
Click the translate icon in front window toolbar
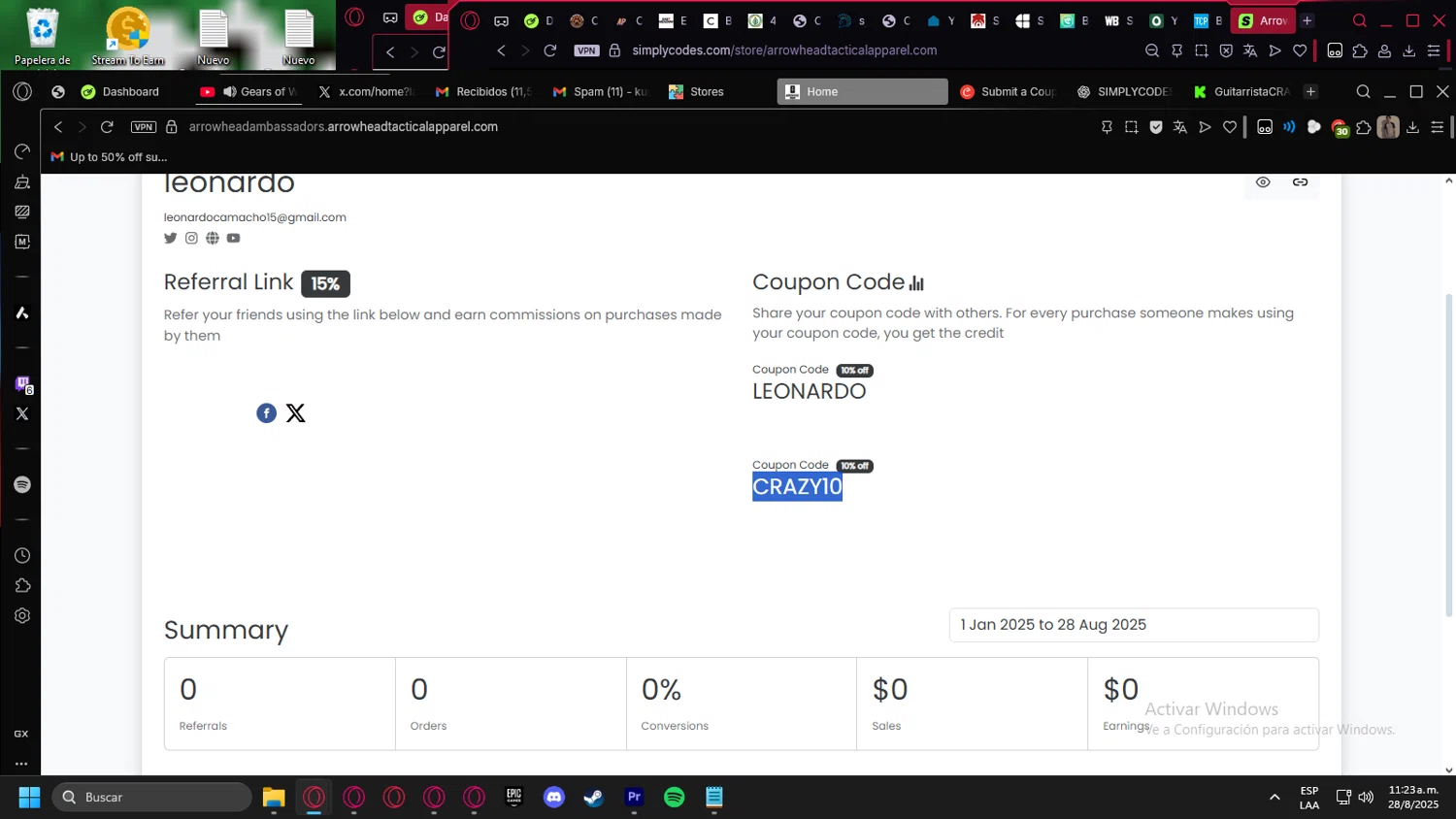[1180, 127]
